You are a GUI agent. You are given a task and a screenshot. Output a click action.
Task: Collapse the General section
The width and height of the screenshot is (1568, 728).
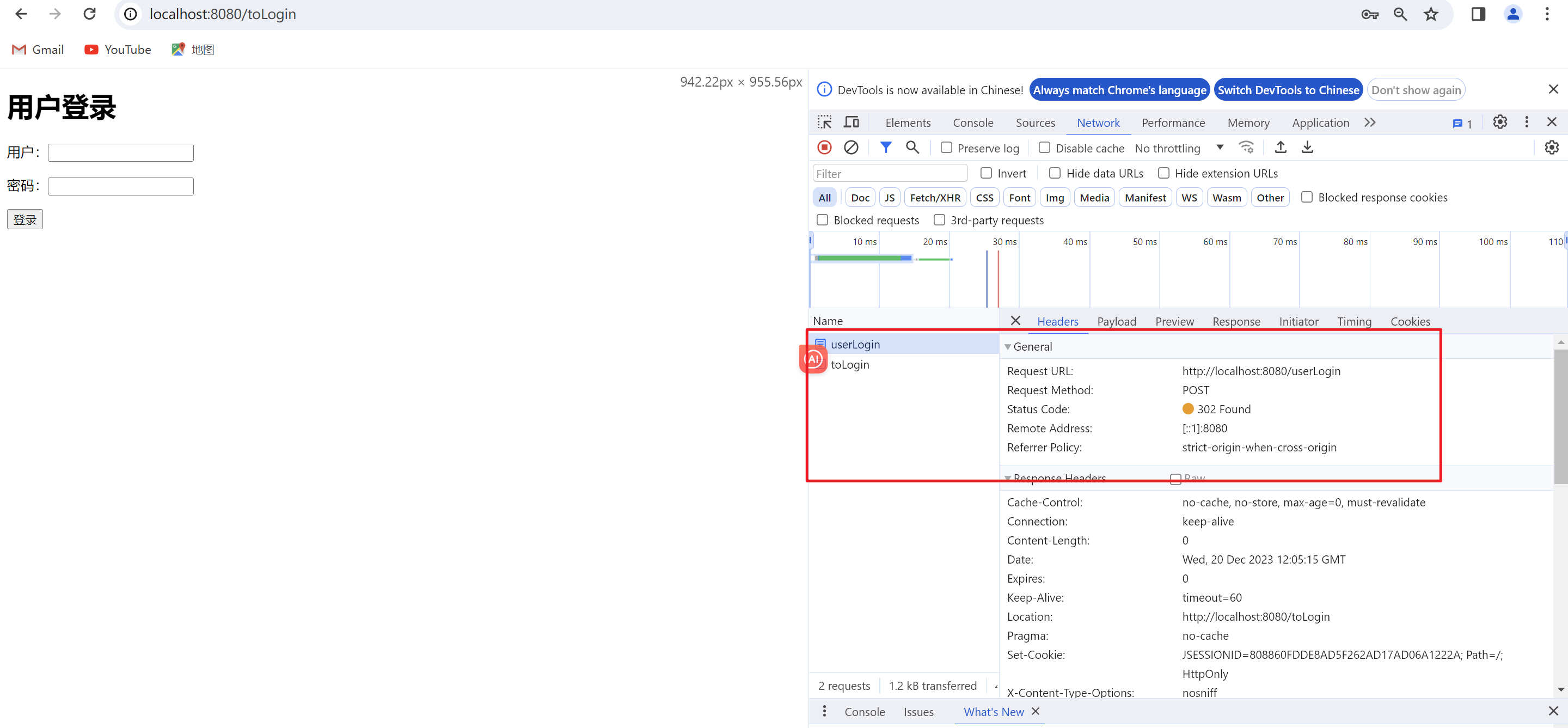coord(1008,347)
